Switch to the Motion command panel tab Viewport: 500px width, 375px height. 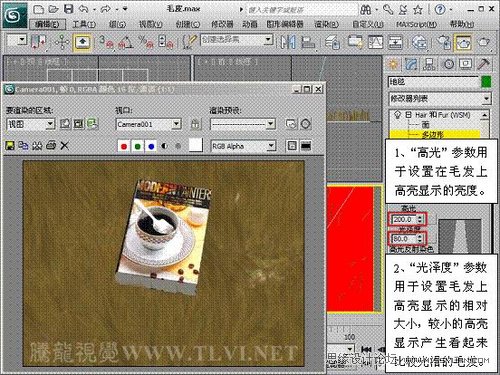click(x=448, y=64)
